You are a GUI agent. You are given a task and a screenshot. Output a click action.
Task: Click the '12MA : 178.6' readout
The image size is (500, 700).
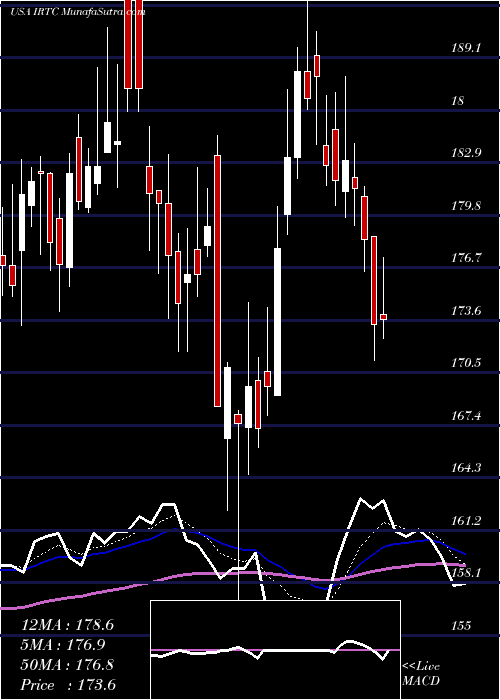pyautogui.click(x=67, y=625)
